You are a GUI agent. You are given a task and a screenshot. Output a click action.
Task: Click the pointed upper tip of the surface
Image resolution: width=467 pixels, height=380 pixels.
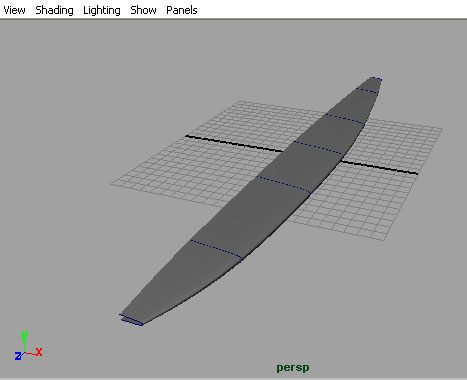376,79
